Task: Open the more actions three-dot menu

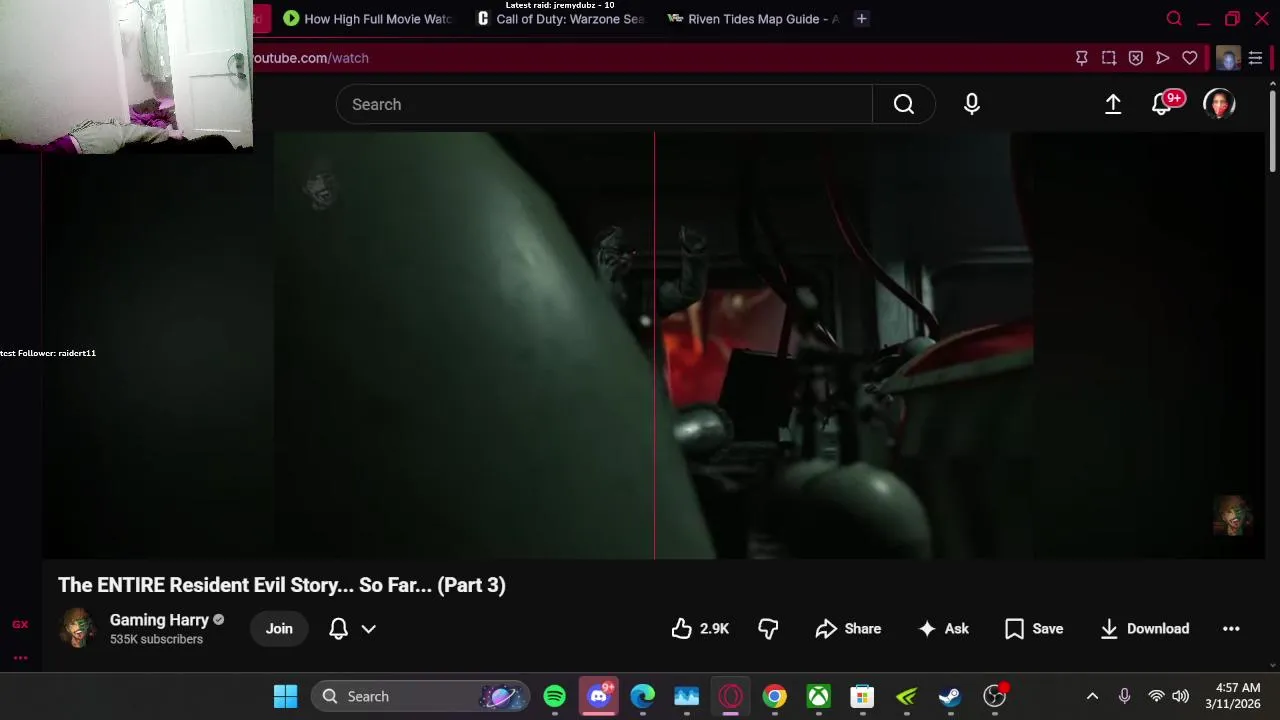Action: pos(1231,628)
